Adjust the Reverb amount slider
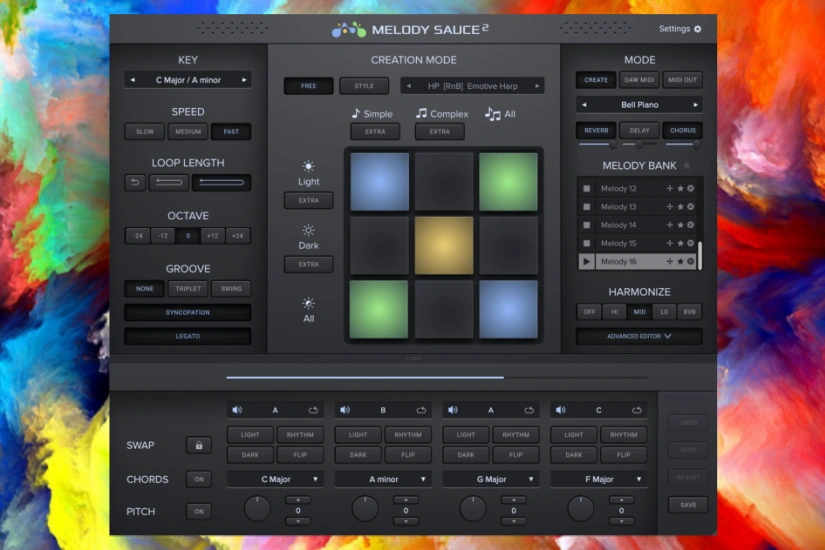 click(x=596, y=144)
